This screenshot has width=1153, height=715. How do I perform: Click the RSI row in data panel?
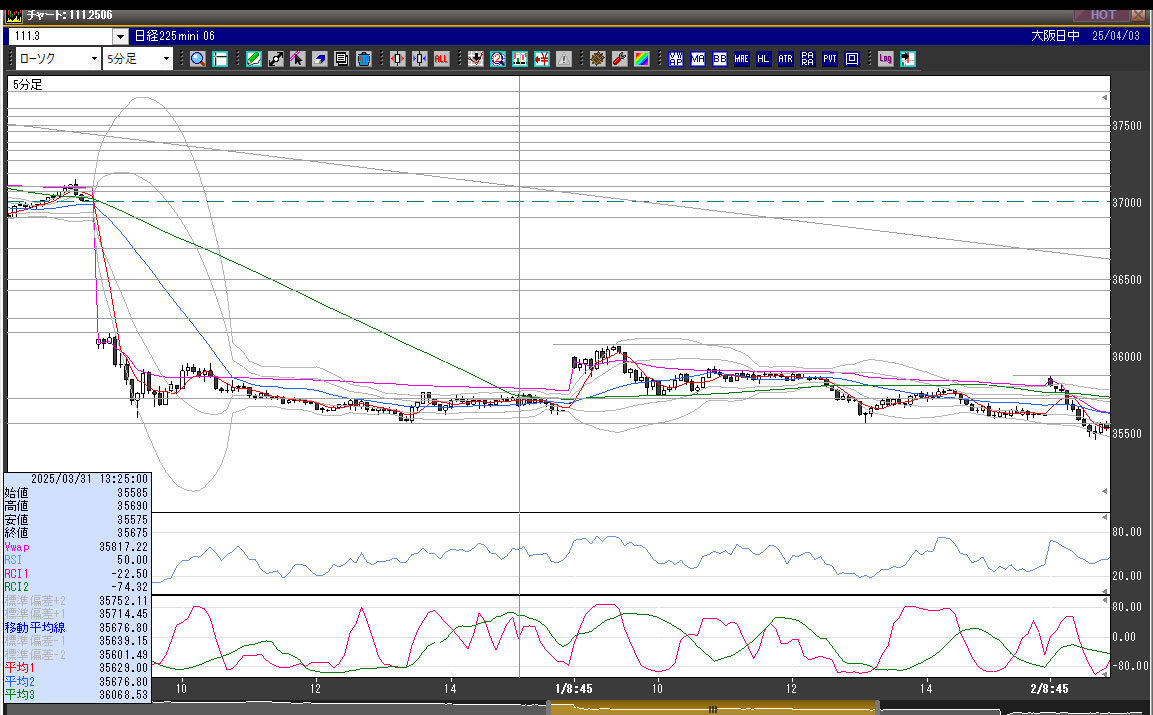76,560
